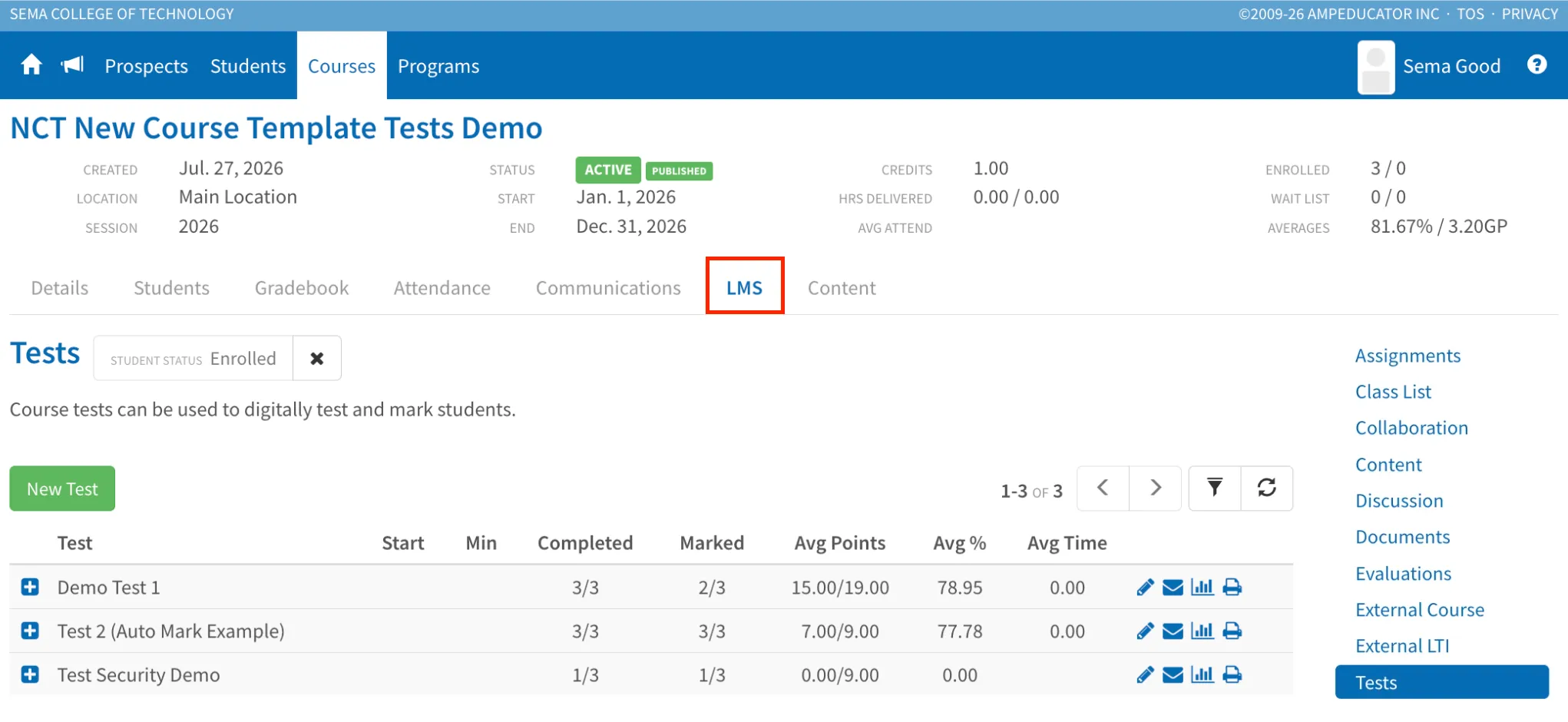Email students for Test 2 (Auto Mark Example)
Image resolution: width=1568 pixels, height=722 pixels.
(x=1173, y=631)
